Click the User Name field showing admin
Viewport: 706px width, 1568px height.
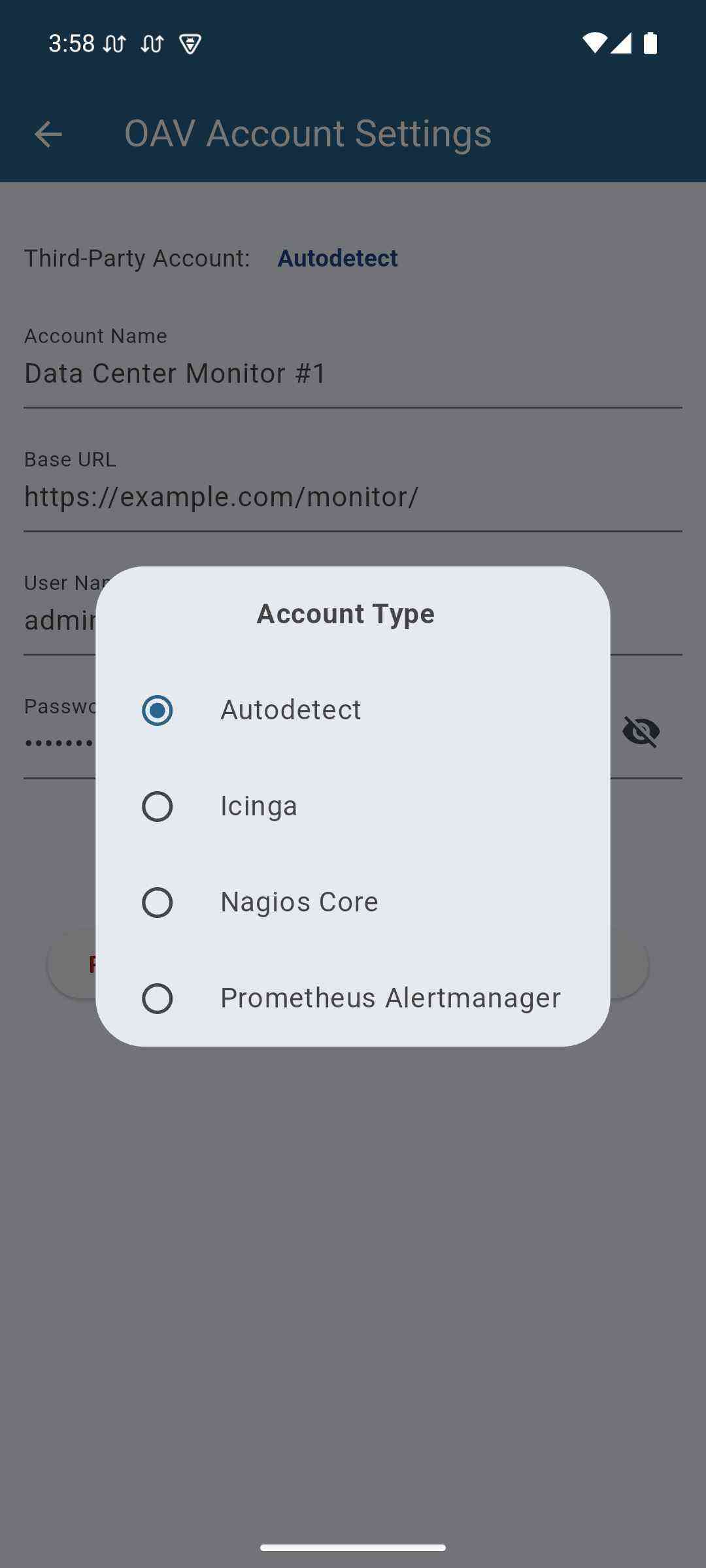59,621
